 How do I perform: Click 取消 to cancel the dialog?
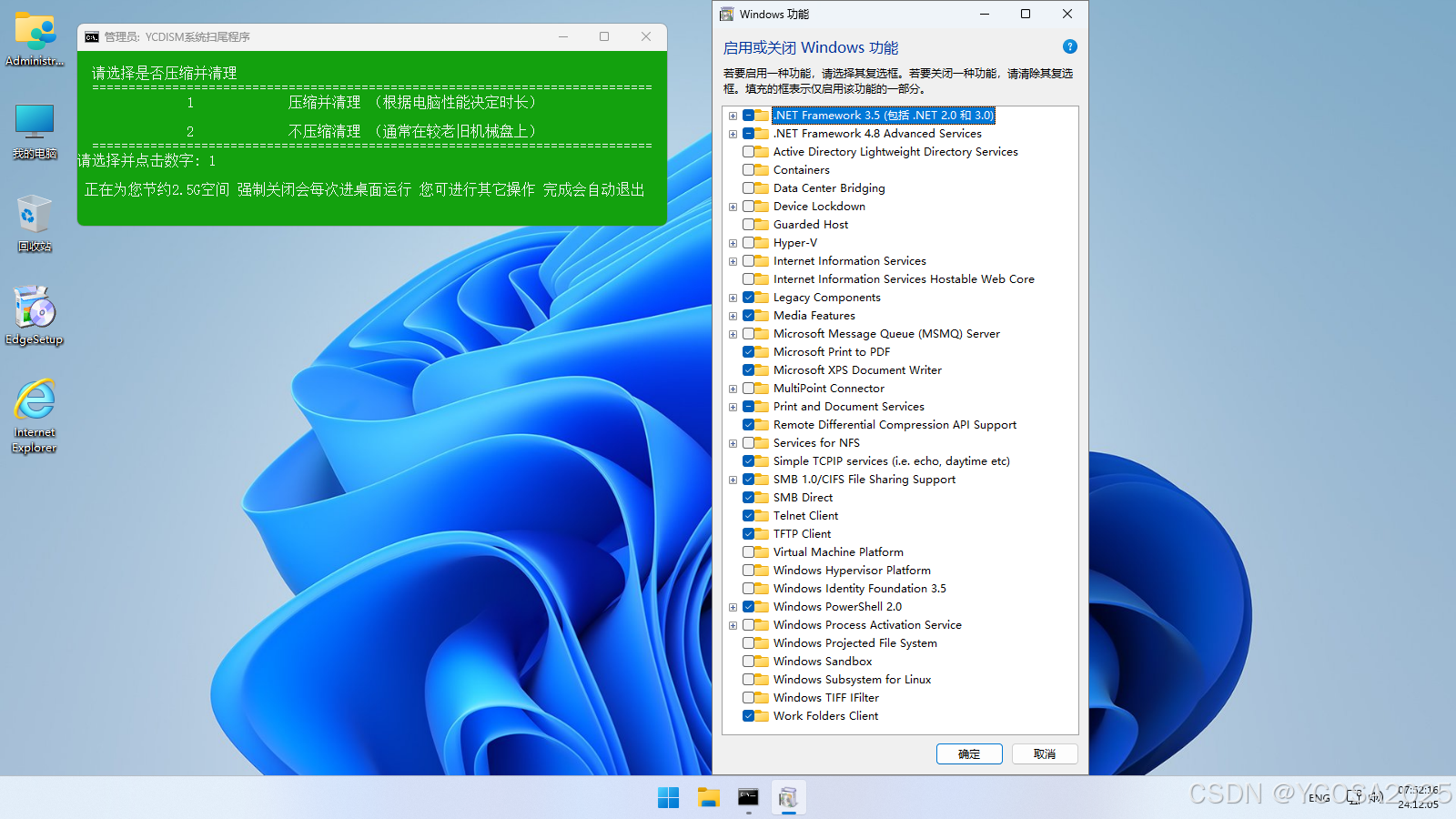pos(1045,753)
